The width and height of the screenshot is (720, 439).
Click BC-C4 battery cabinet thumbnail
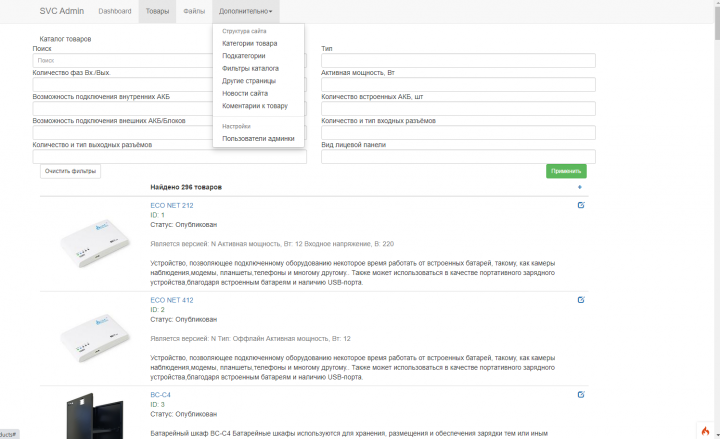95,416
